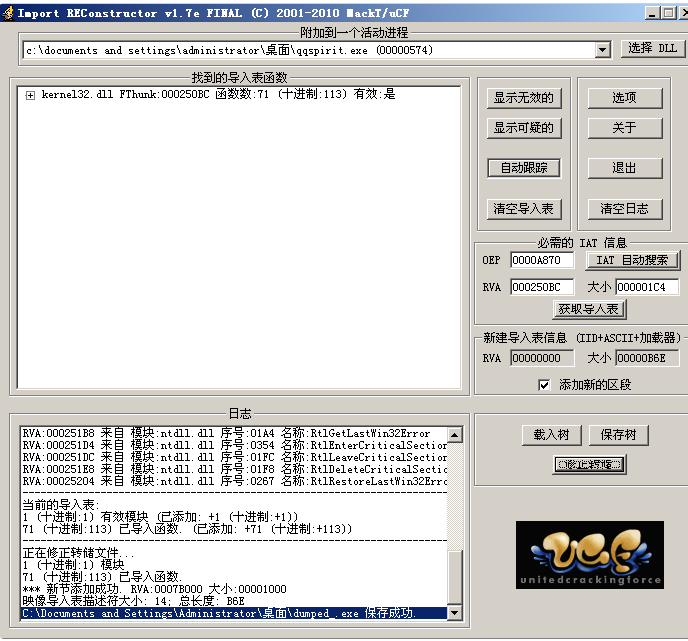Click the 清空日志 clear log button
688x641 pixels.
(x=625, y=209)
